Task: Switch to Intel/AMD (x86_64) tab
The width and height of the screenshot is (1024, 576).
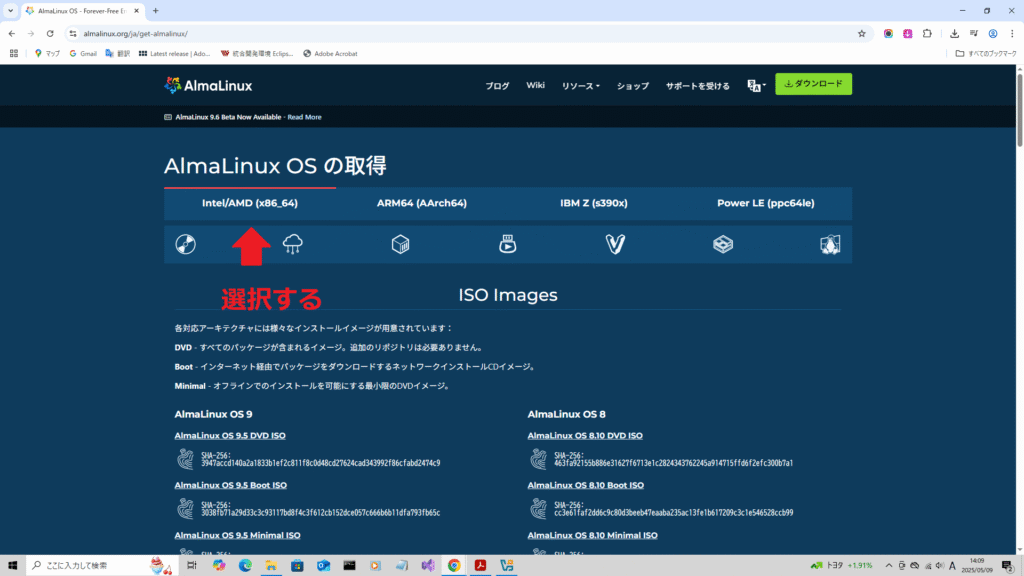Action: point(249,203)
